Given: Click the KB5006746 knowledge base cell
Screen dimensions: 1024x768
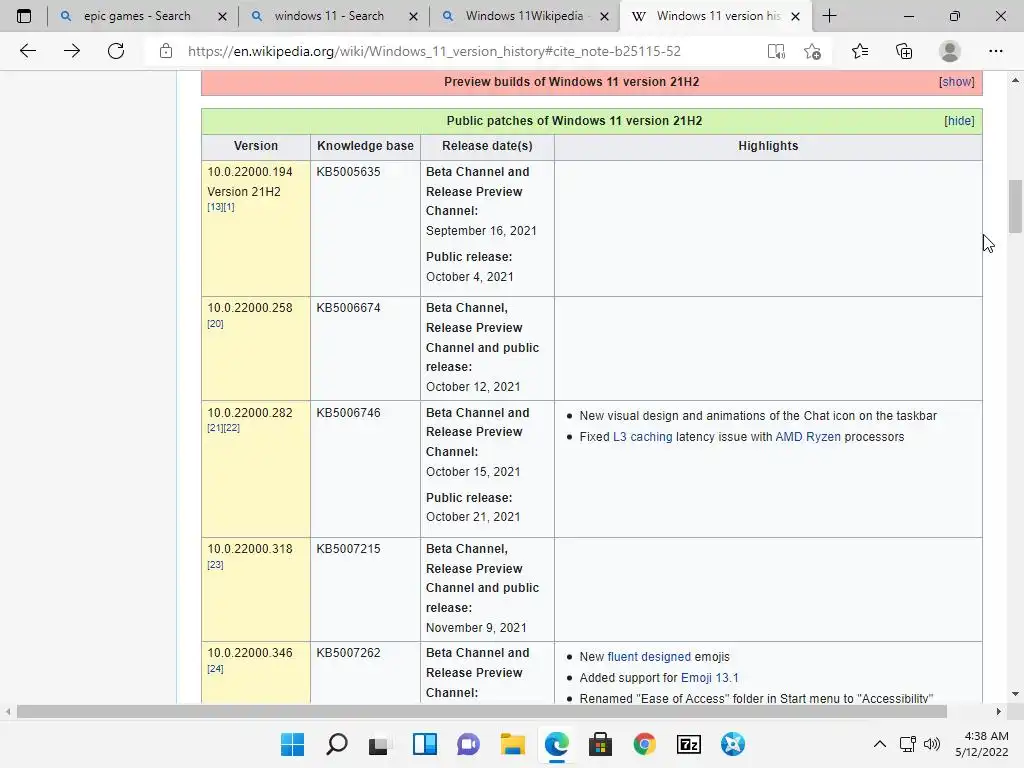Looking at the screenshot, I should point(365,469).
